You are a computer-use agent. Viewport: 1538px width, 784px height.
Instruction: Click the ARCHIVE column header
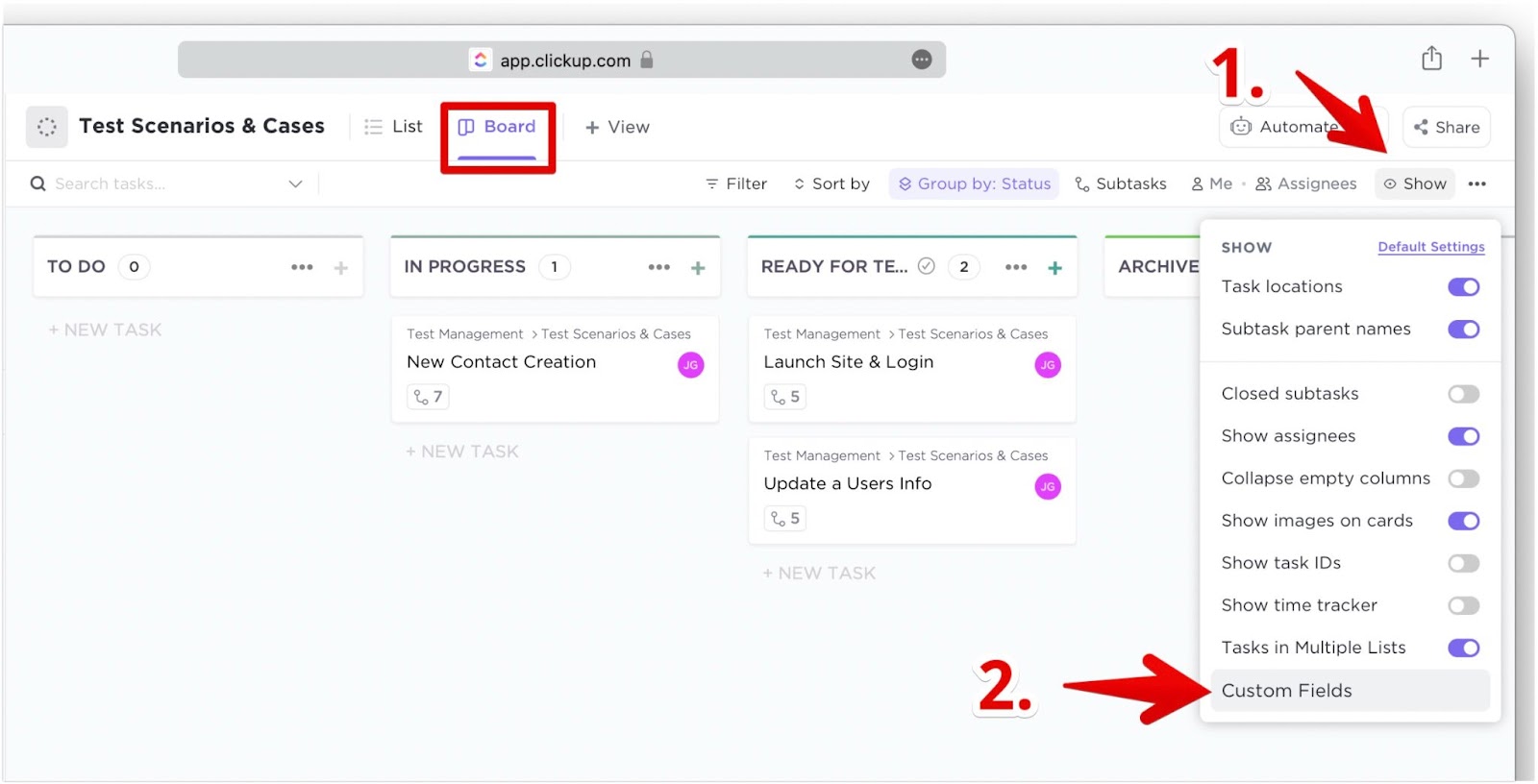[x=1157, y=266]
